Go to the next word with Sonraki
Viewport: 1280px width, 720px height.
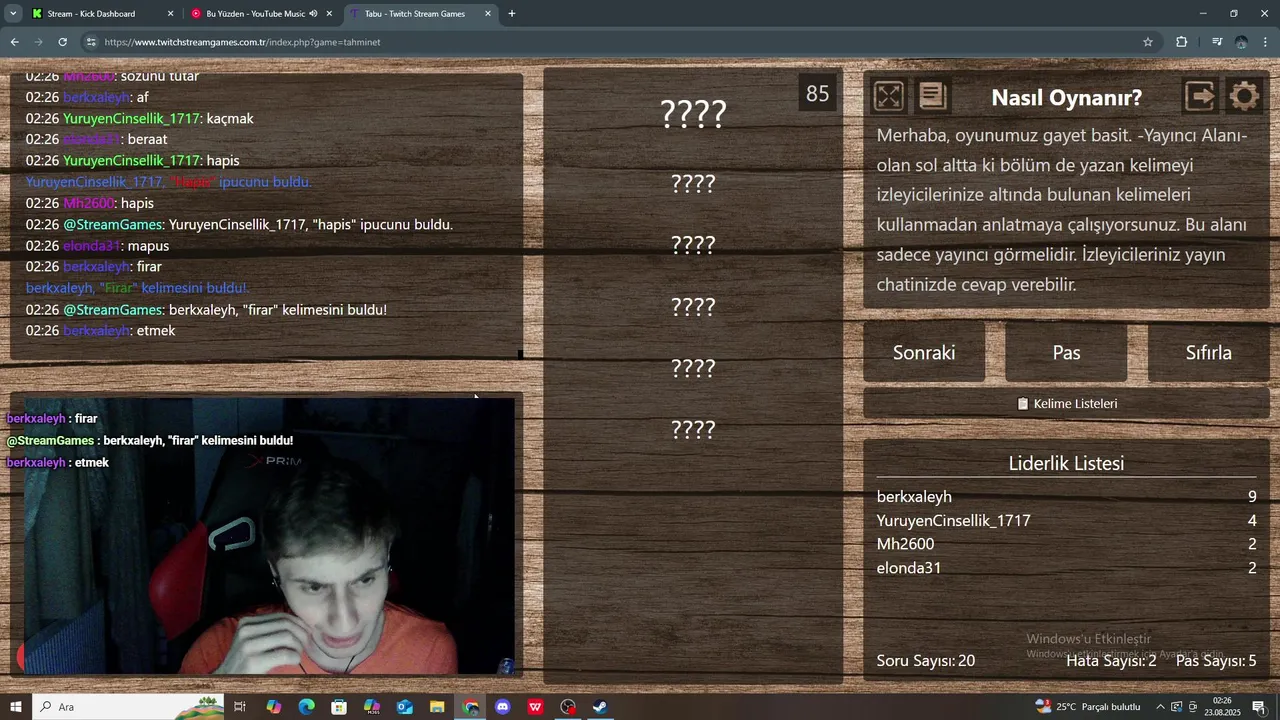(924, 352)
